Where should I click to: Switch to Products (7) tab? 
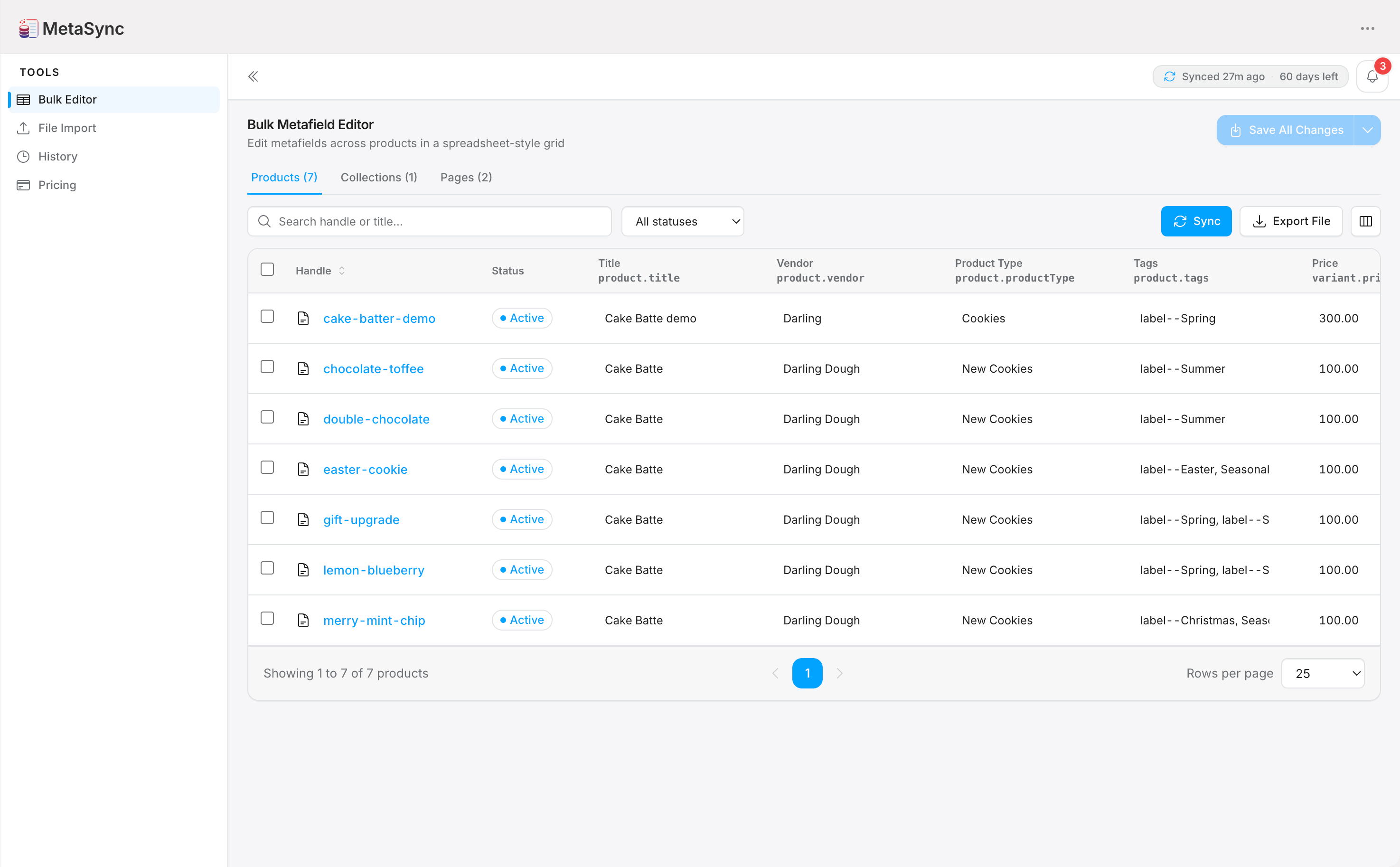coord(284,177)
